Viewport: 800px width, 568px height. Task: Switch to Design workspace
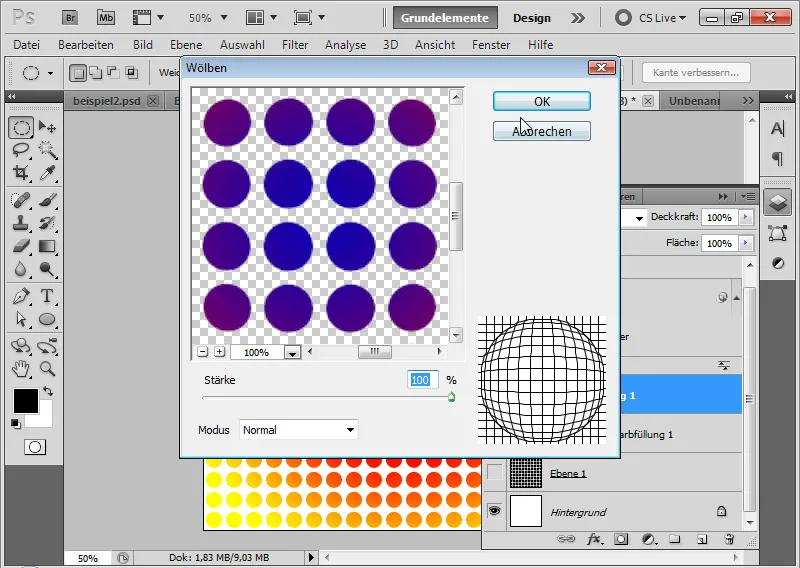532,18
